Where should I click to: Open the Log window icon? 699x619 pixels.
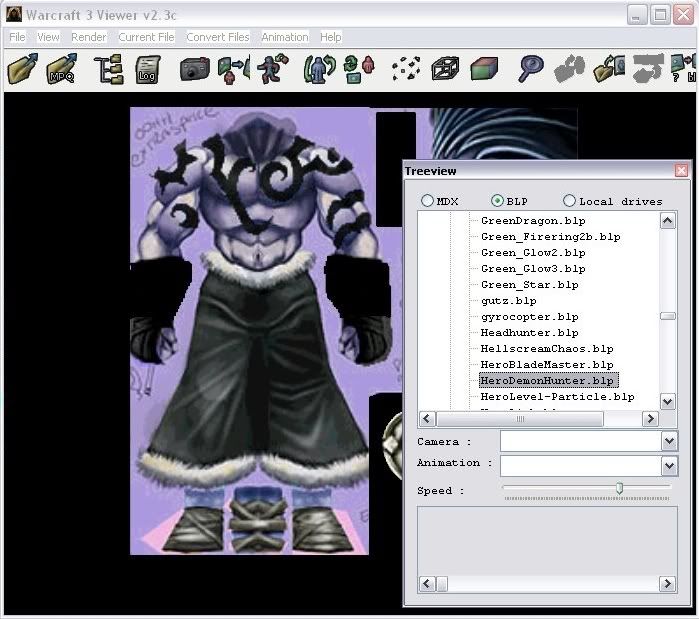(148, 69)
